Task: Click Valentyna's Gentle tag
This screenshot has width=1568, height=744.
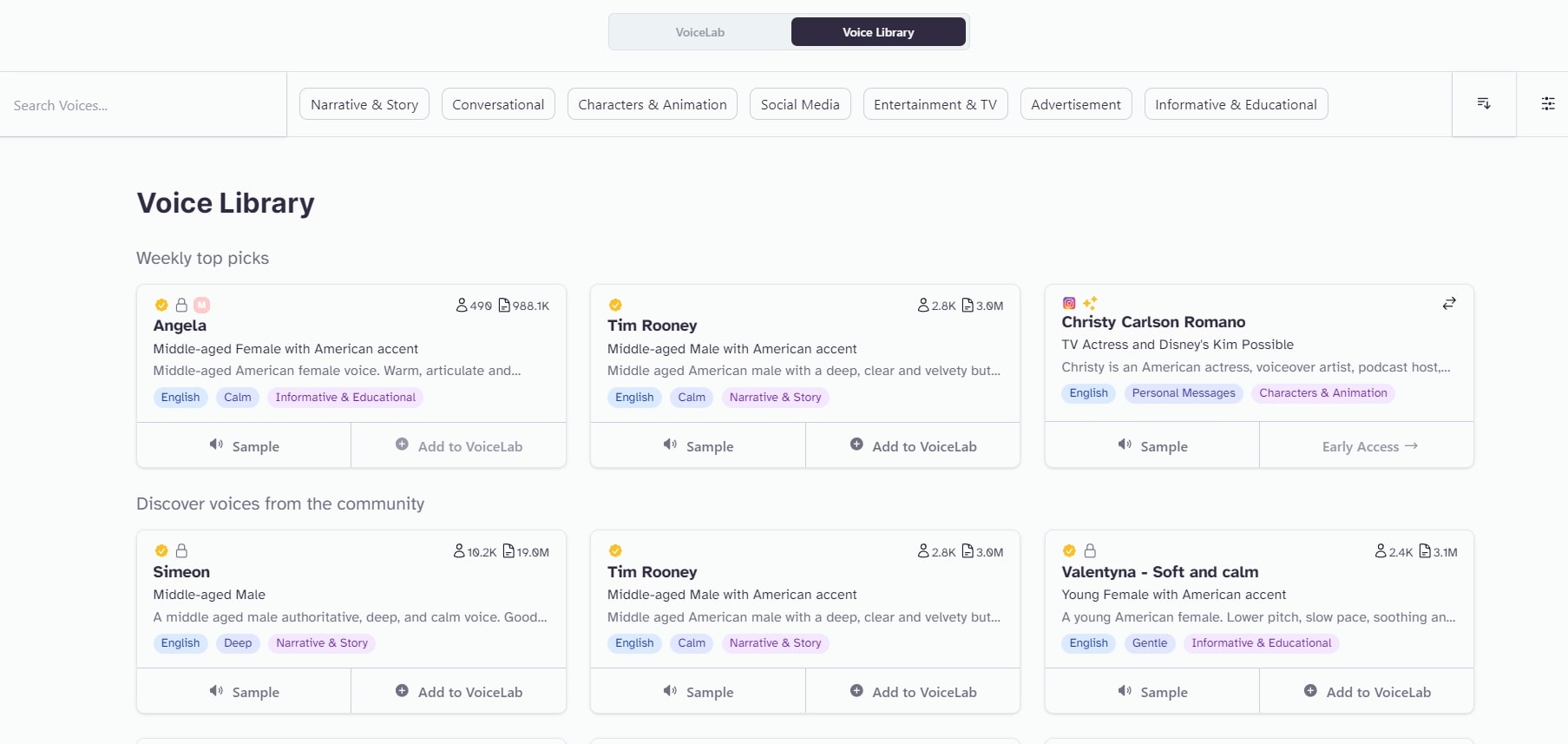Action: pos(1150,642)
